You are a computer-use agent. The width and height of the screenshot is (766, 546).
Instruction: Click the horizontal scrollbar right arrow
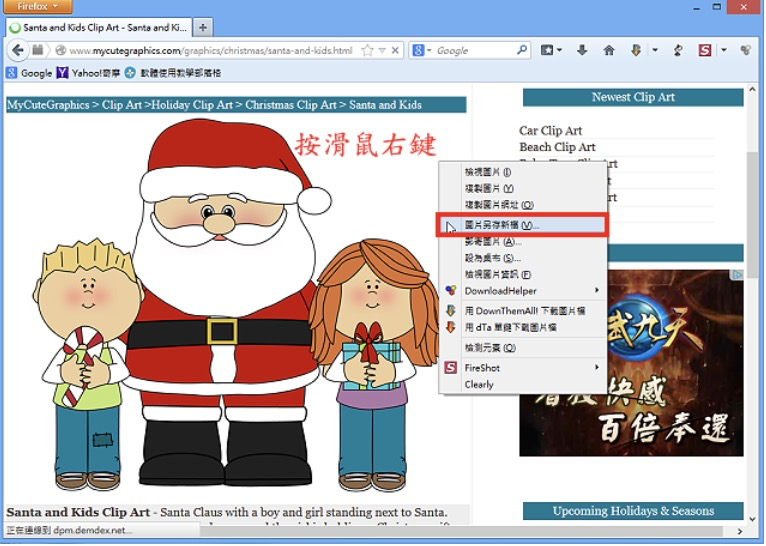pos(740,531)
